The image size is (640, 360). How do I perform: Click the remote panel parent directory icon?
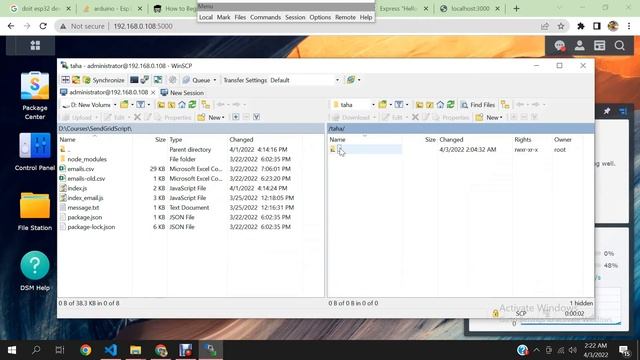point(419,105)
